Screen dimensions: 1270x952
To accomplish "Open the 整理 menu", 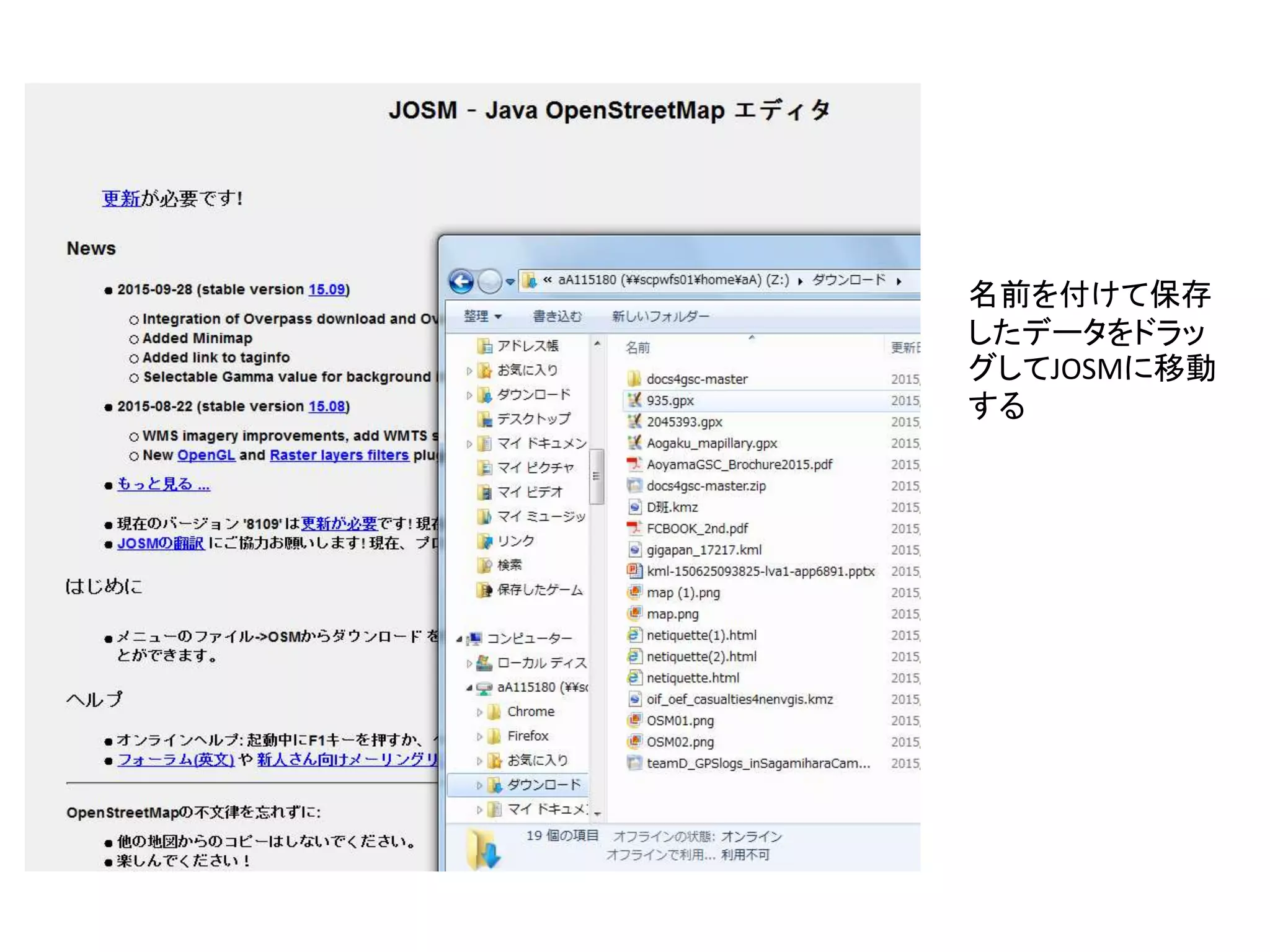I will (482, 316).
